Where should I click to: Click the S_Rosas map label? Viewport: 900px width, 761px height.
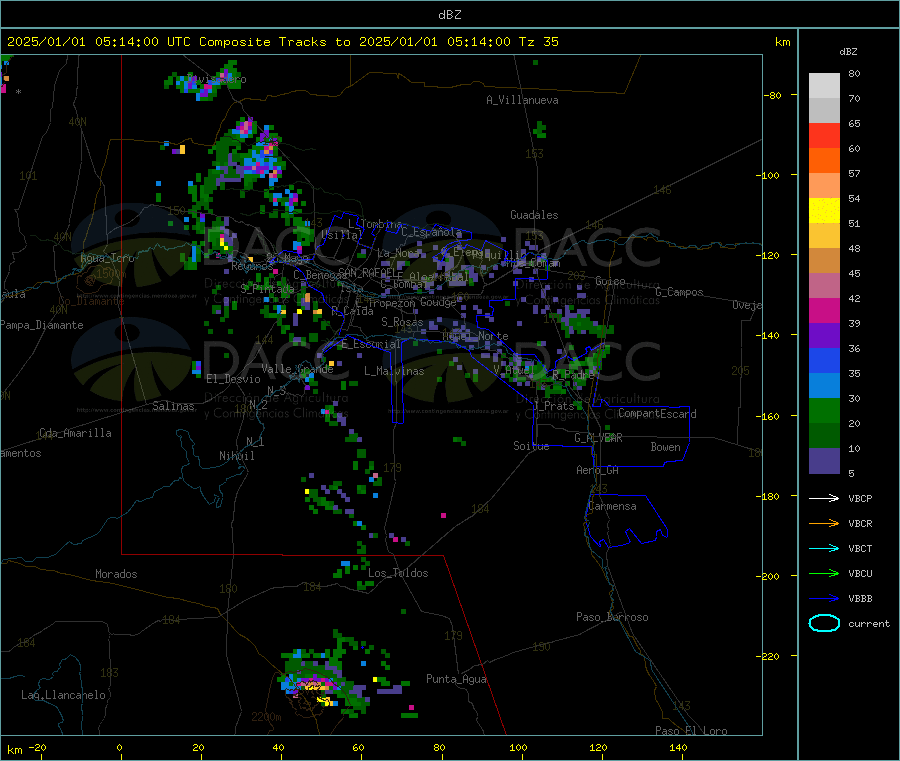(402, 322)
